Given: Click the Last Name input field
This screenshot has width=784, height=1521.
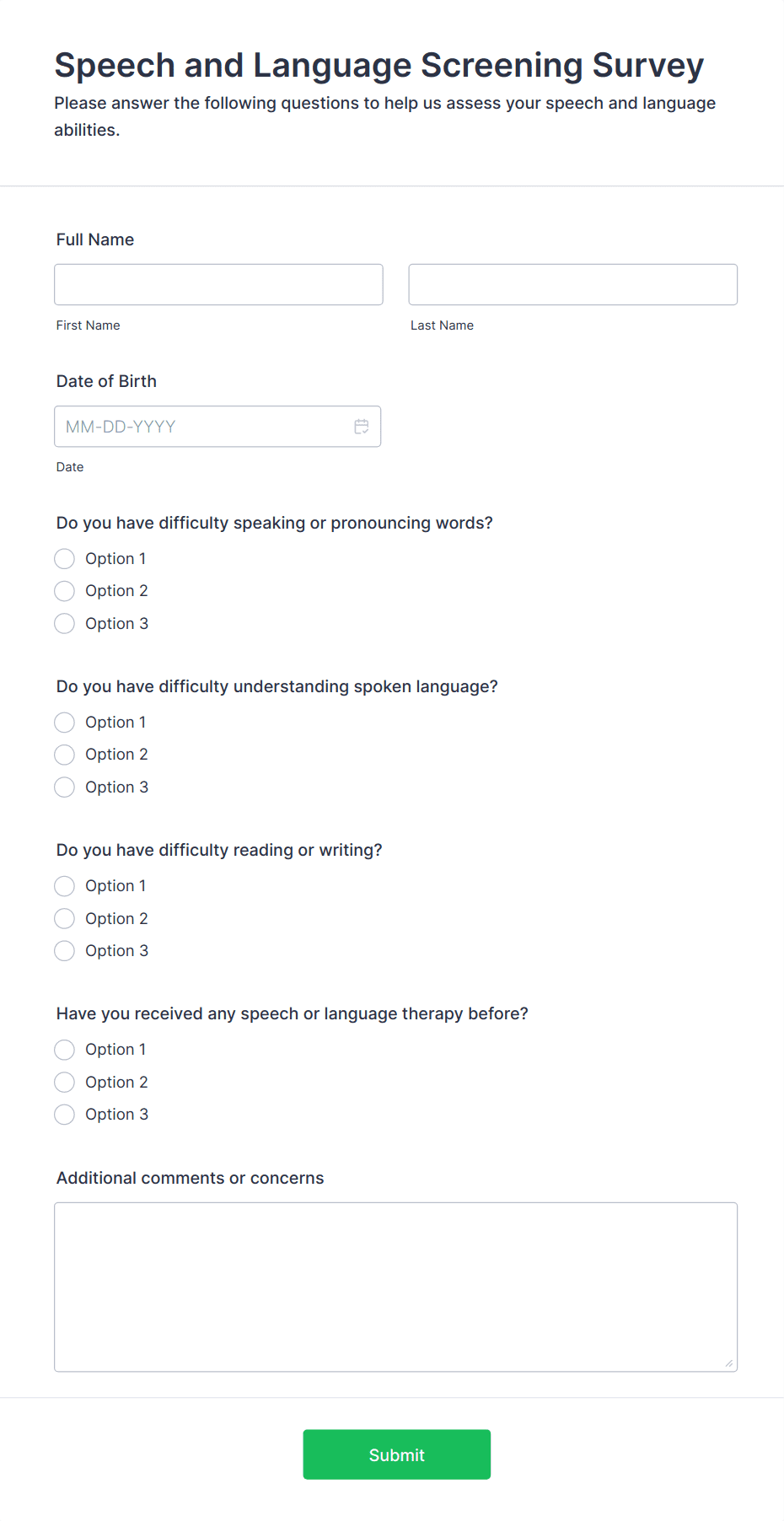Looking at the screenshot, I should tap(572, 284).
